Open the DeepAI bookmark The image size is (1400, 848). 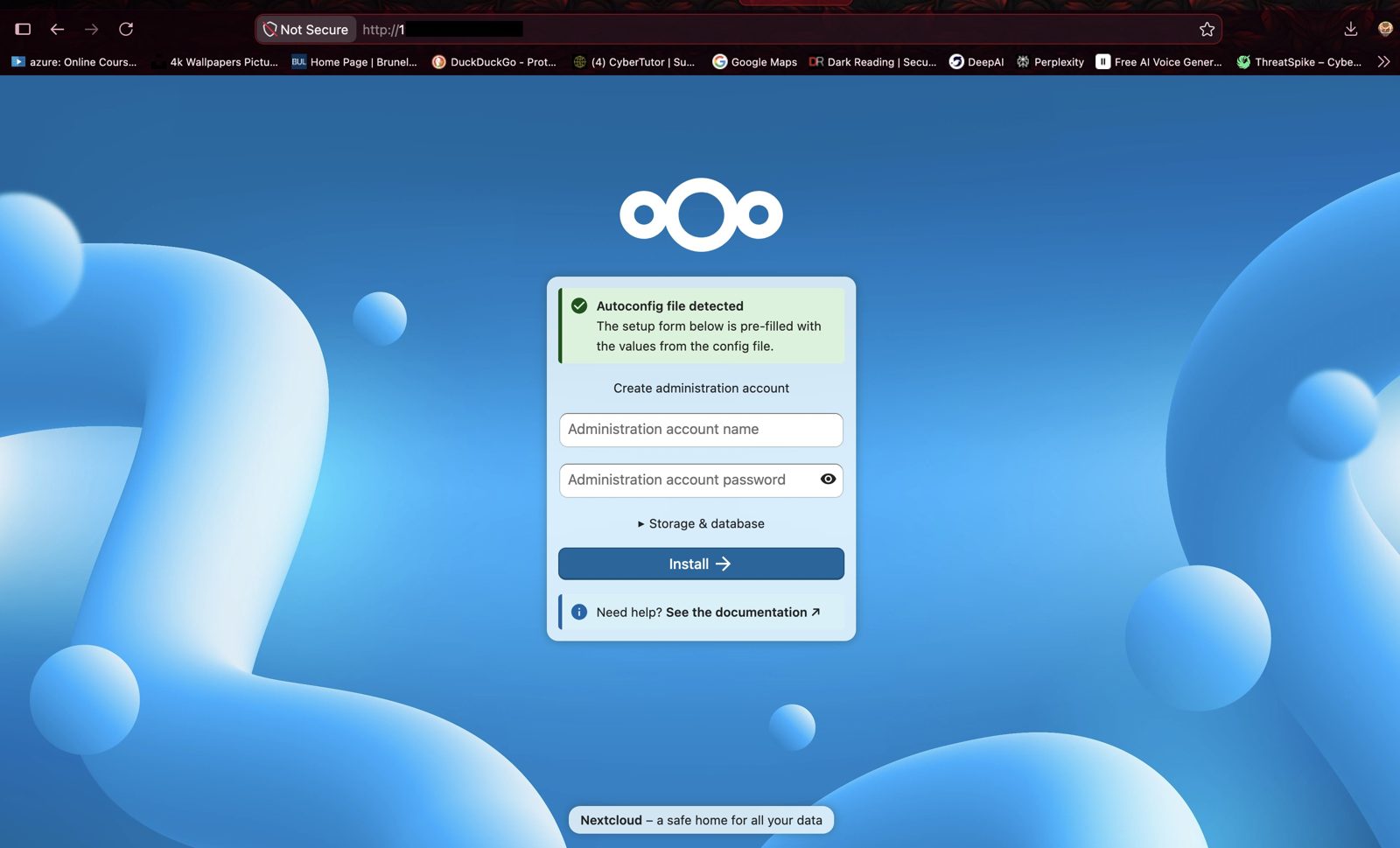(x=976, y=62)
